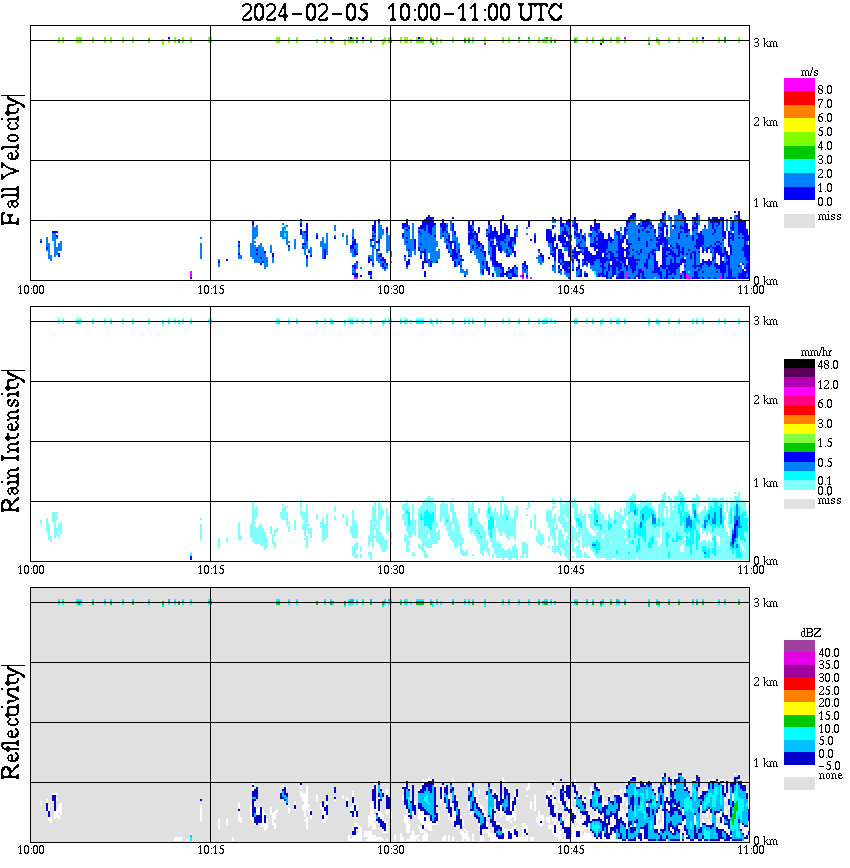
Task: Click the 3 km label beside Fall Velocity
Action: 766,43
